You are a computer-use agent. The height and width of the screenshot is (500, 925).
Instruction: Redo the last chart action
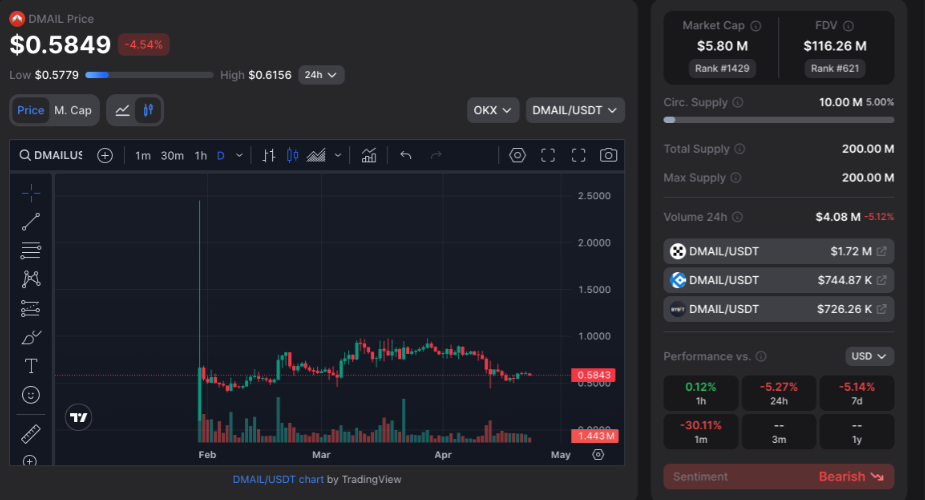coord(436,156)
